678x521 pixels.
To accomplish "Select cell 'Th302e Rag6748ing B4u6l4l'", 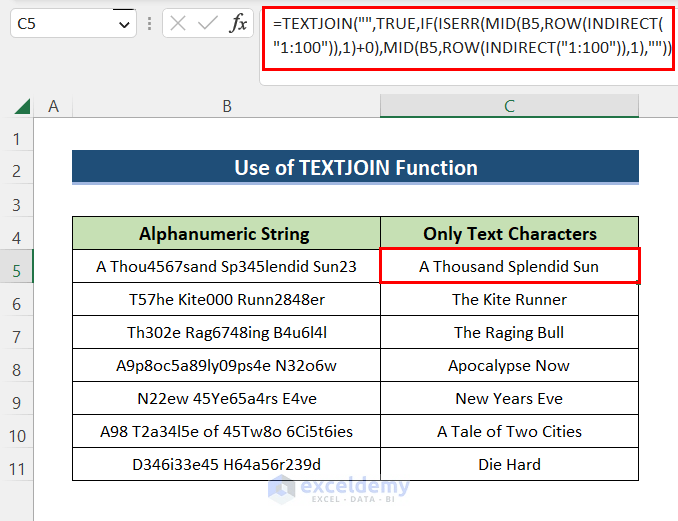I will click(227, 332).
